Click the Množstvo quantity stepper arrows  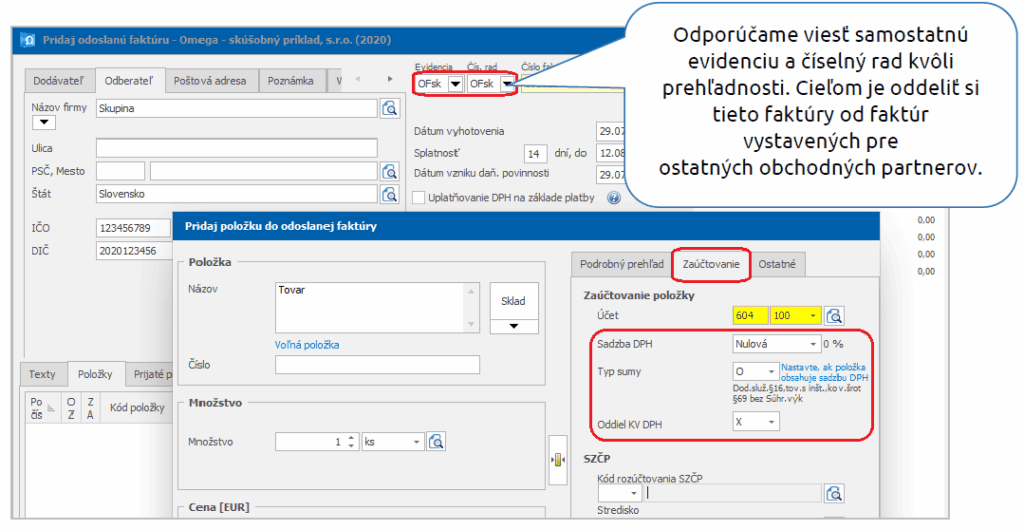pos(350,441)
